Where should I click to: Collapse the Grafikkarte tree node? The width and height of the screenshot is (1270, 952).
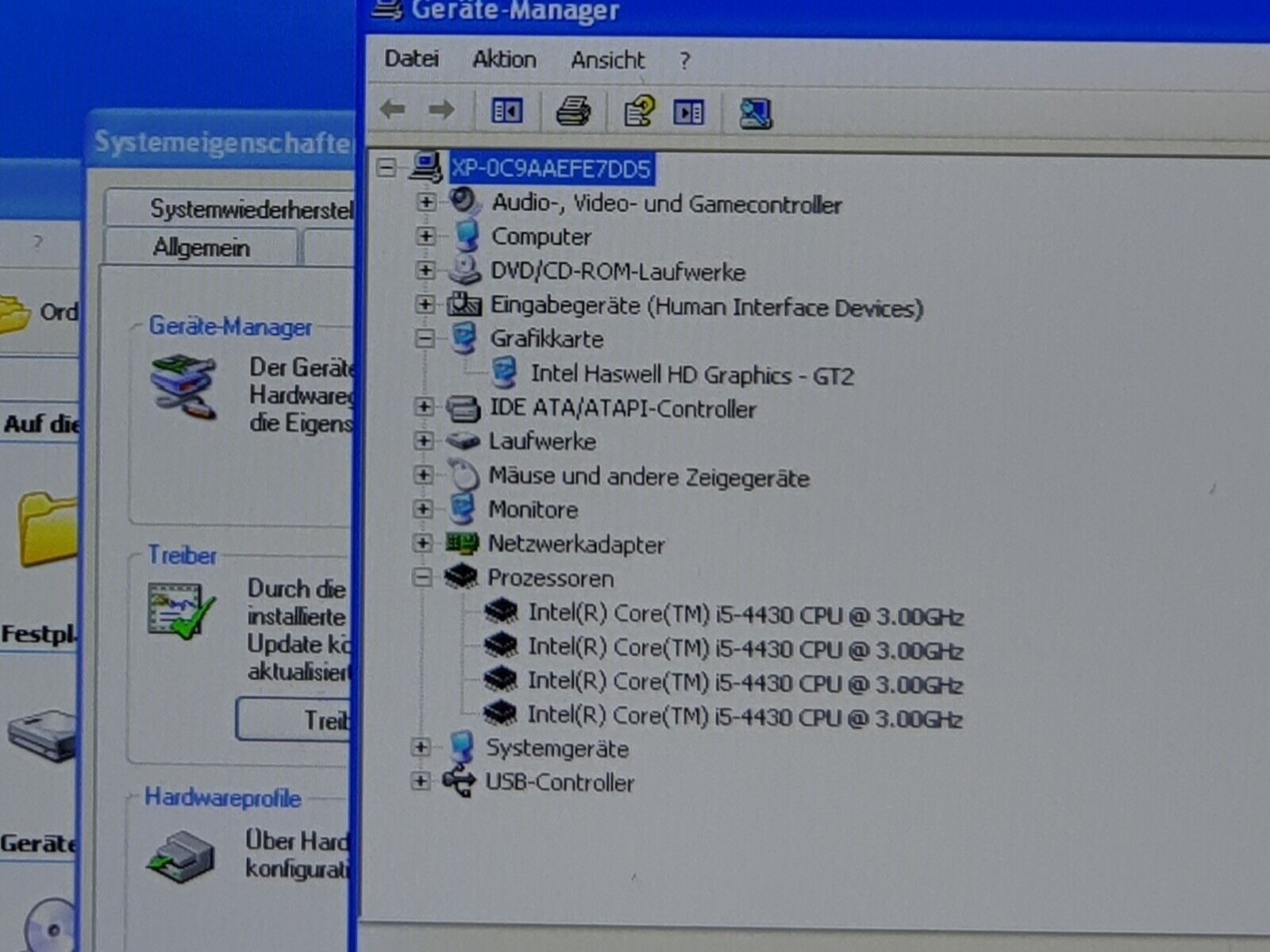425,339
